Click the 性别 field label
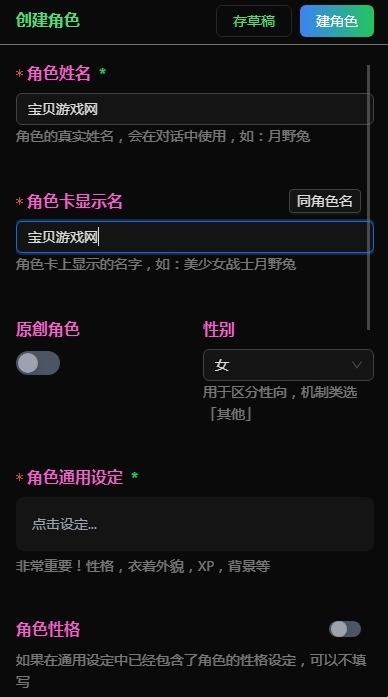This screenshot has width=388, height=697. pyautogui.click(x=219, y=329)
